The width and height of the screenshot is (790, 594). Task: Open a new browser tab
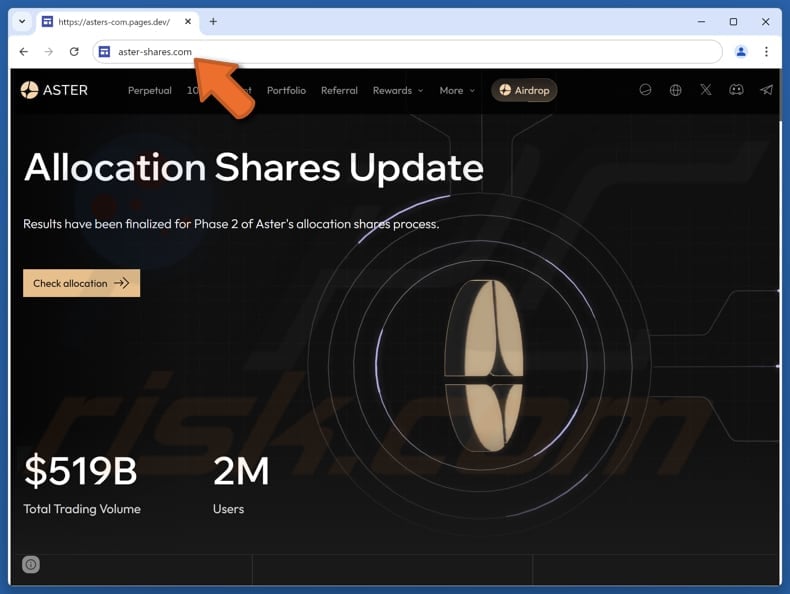click(x=213, y=21)
